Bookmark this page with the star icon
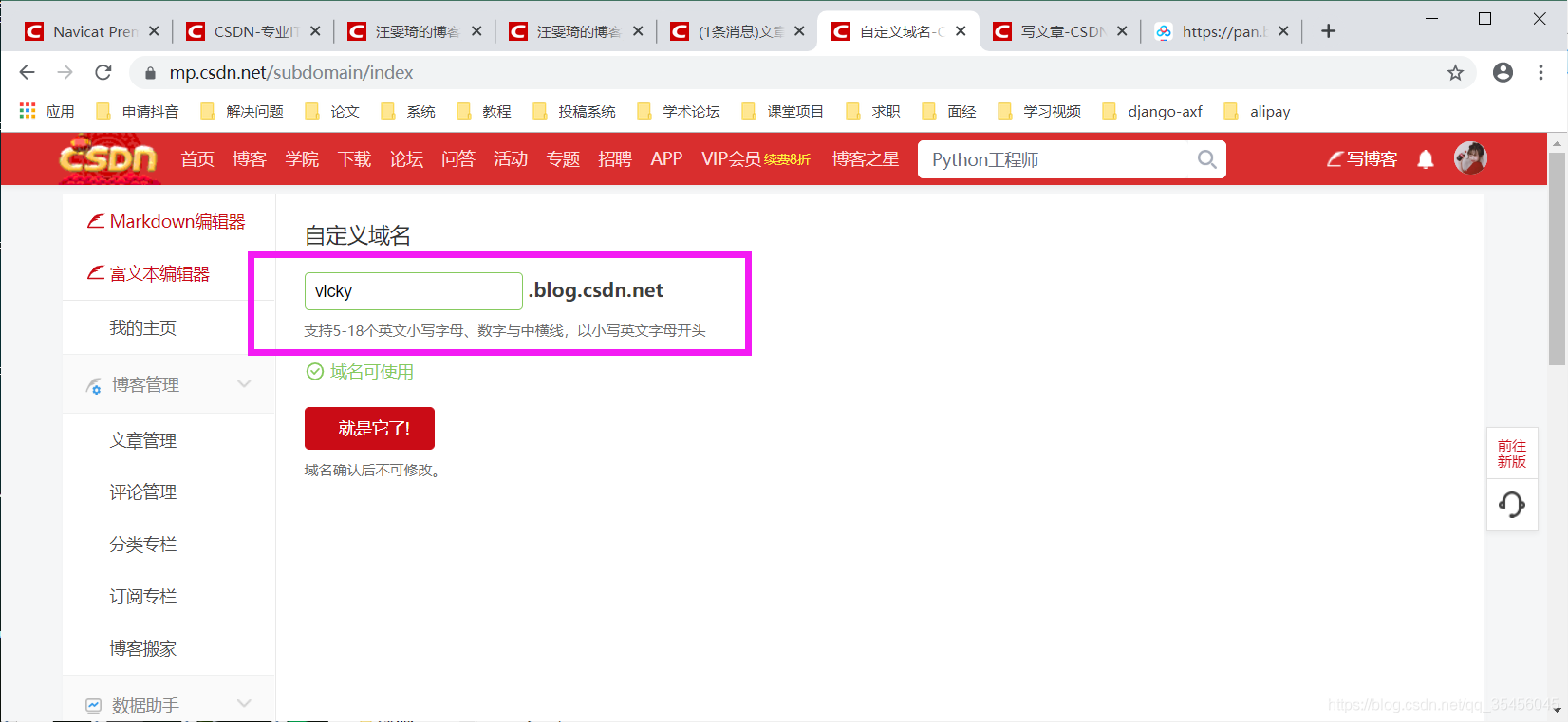This screenshot has width=1568, height=722. tap(1455, 73)
